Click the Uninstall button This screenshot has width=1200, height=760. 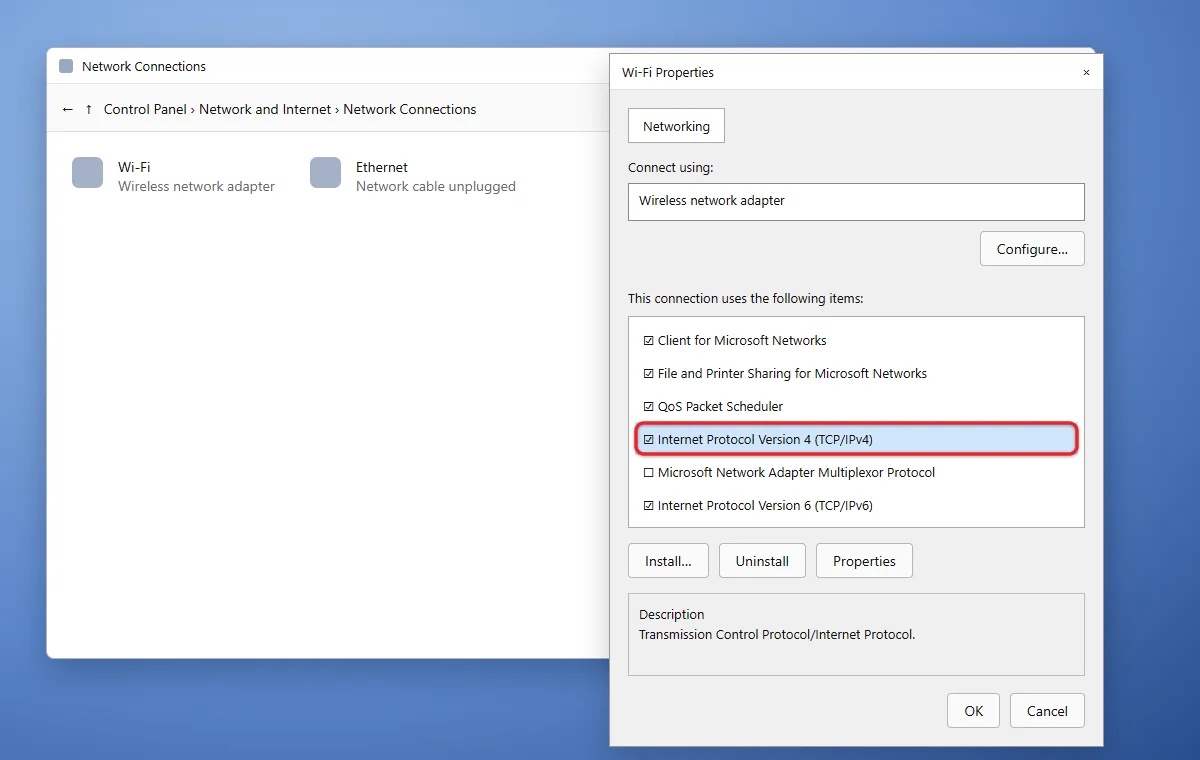pyautogui.click(x=762, y=561)
